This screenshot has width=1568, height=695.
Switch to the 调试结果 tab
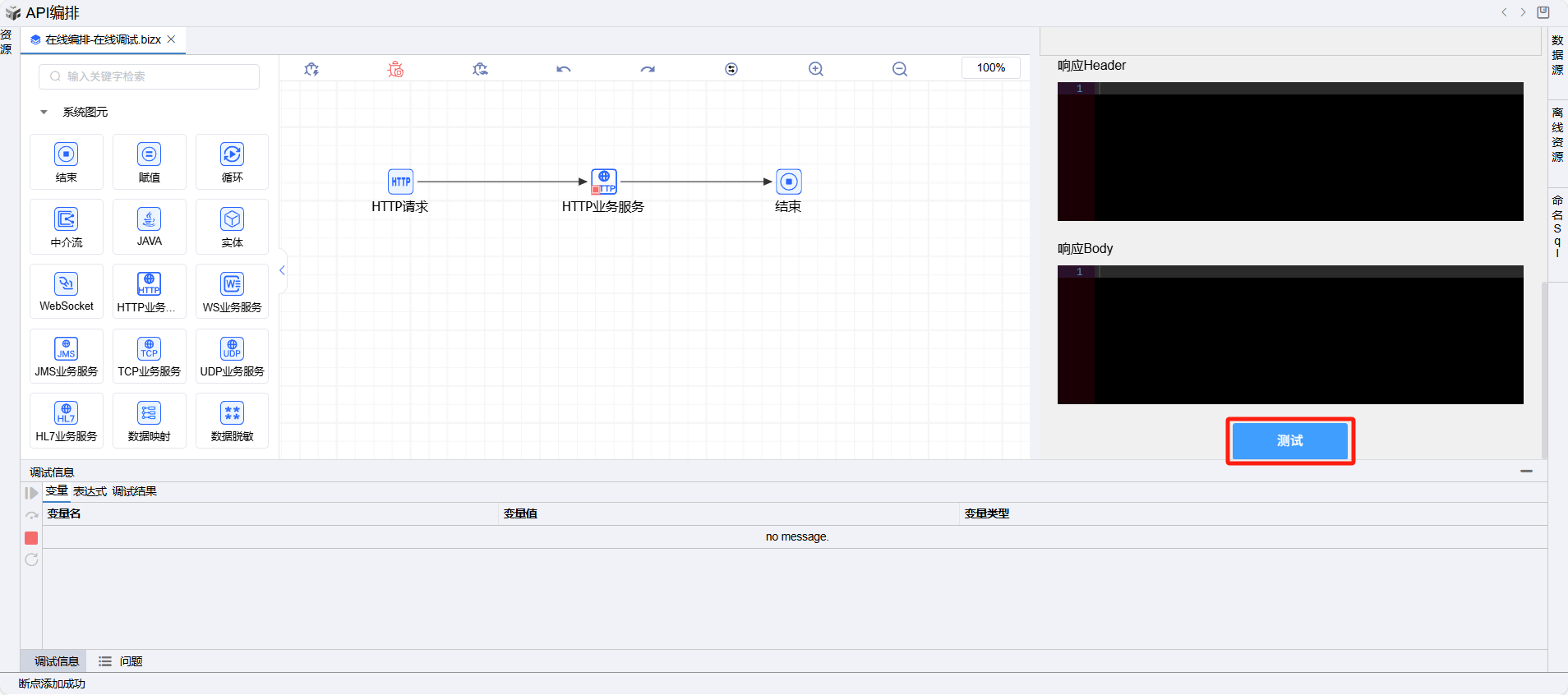pos(134,491)
